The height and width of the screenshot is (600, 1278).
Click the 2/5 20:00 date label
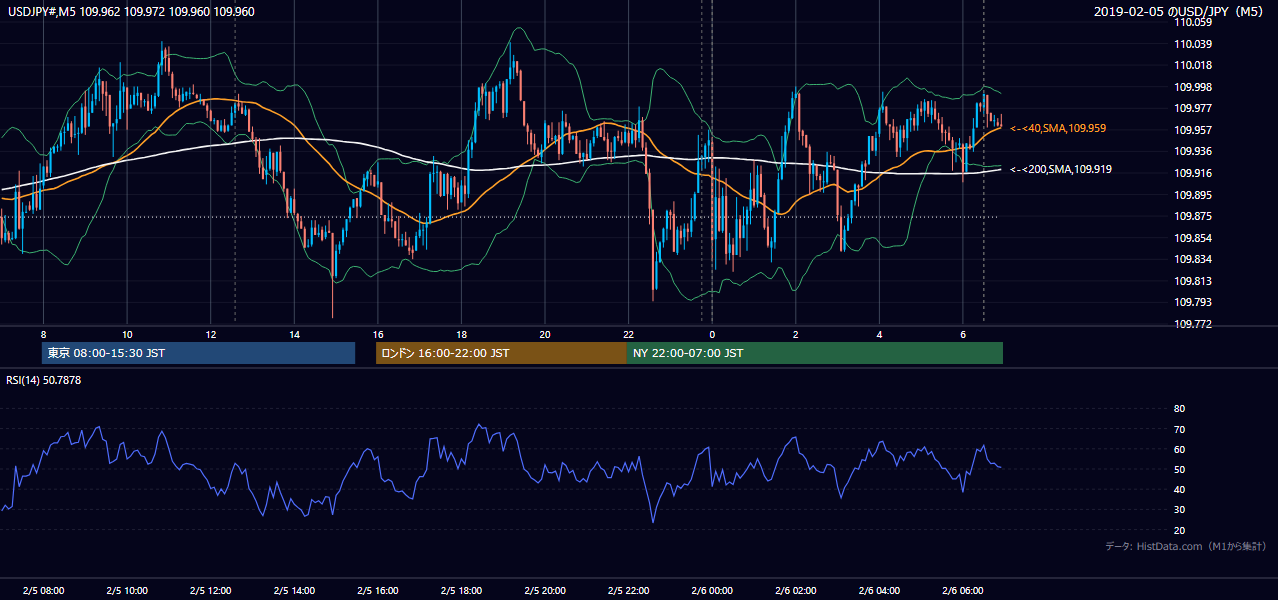pyautogui.click(x=545, y=590)
